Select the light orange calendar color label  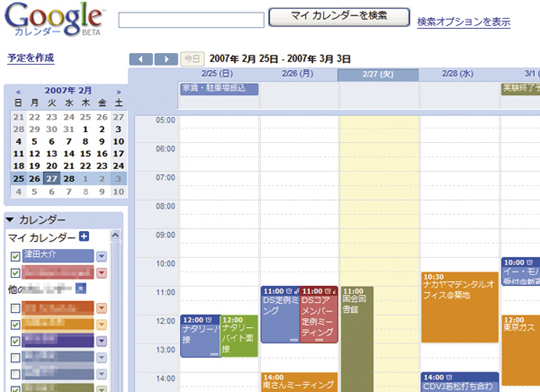(58, 324)
